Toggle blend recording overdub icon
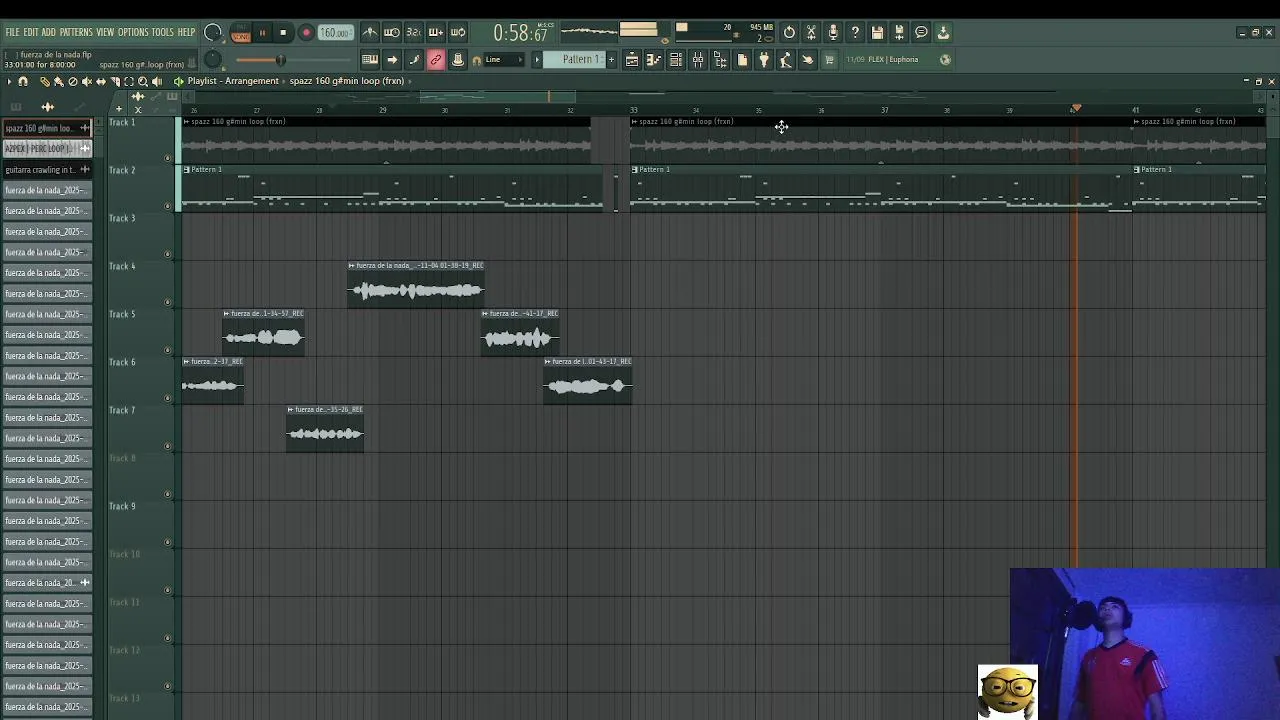The height and width of the screenshot is (720, 1280). pos(436,33)
